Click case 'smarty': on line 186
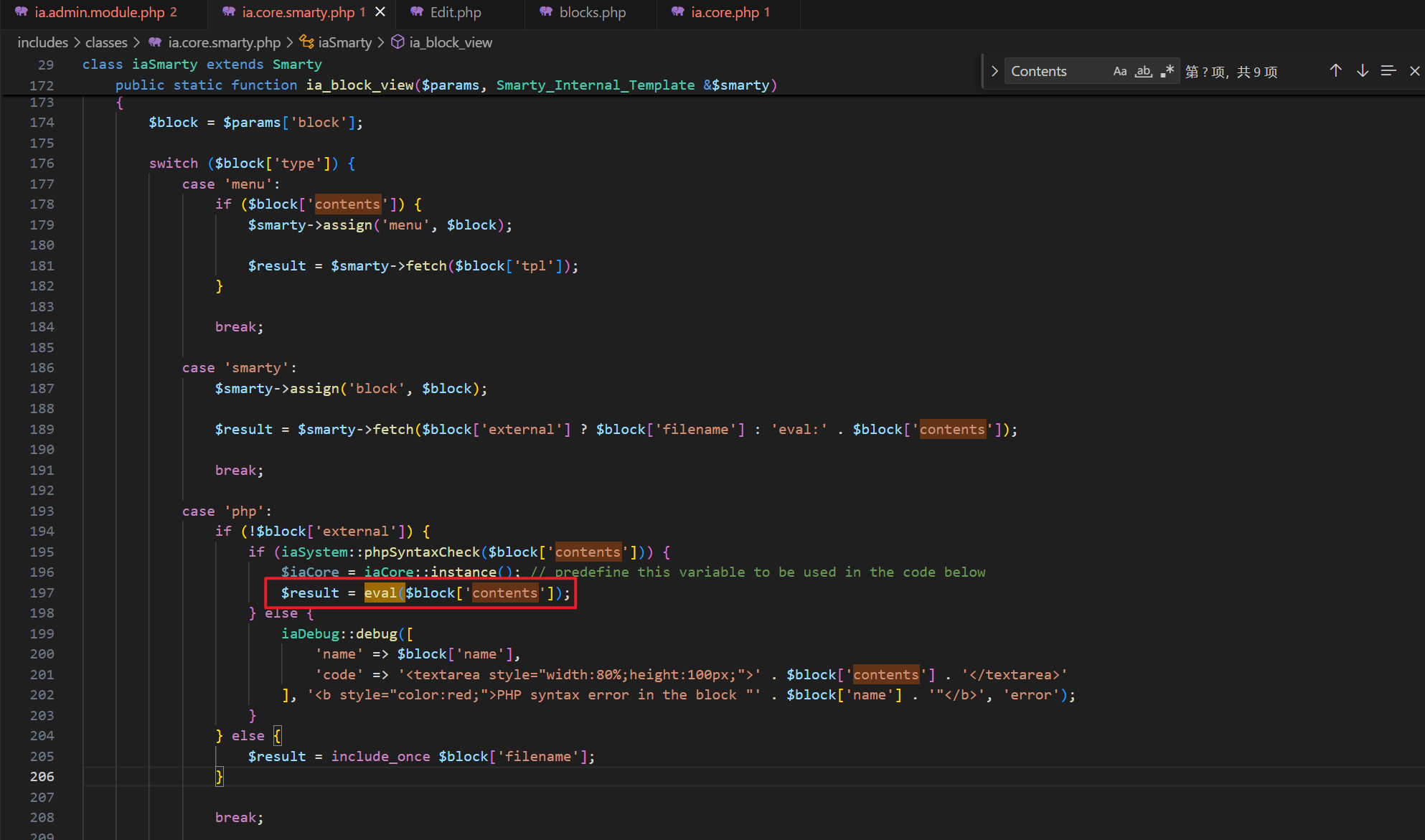 pyautogui.click(x=240, y=368)
